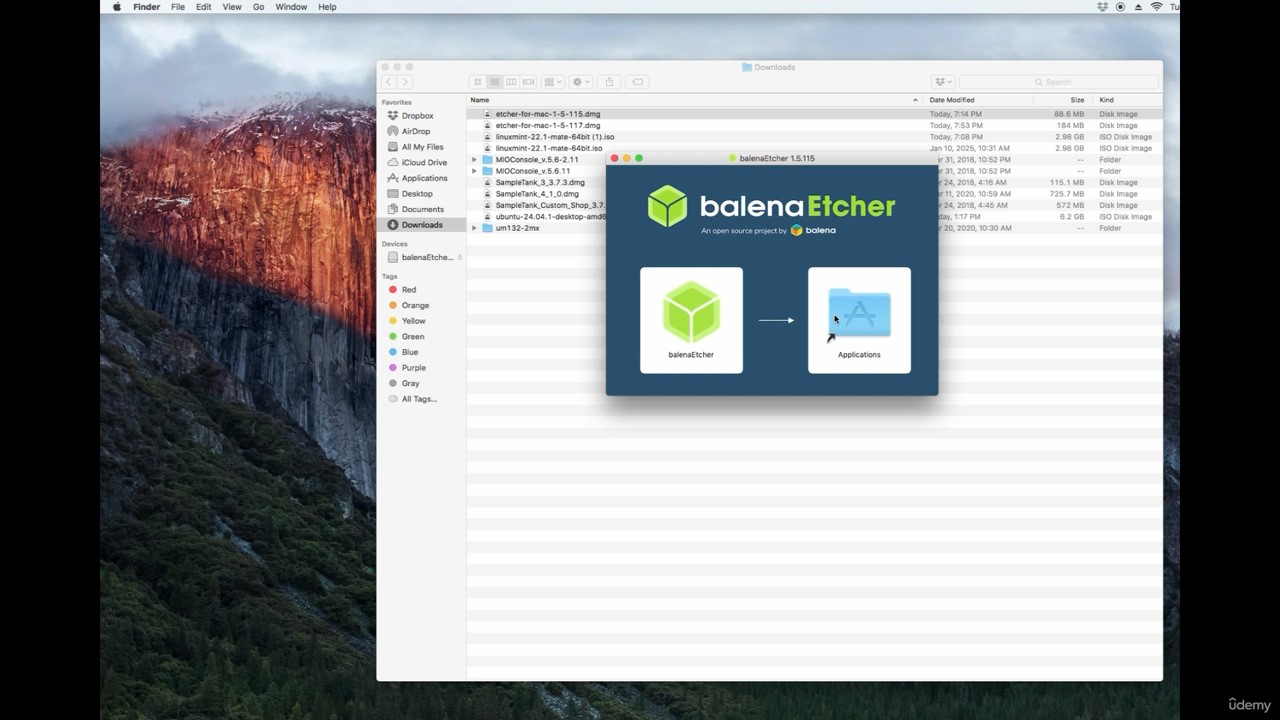Image resolution: width=1280 pixels, height=720 pixels.
Task: Open the Wi-Fi menu bar icon
Action: coord(1157,7)
